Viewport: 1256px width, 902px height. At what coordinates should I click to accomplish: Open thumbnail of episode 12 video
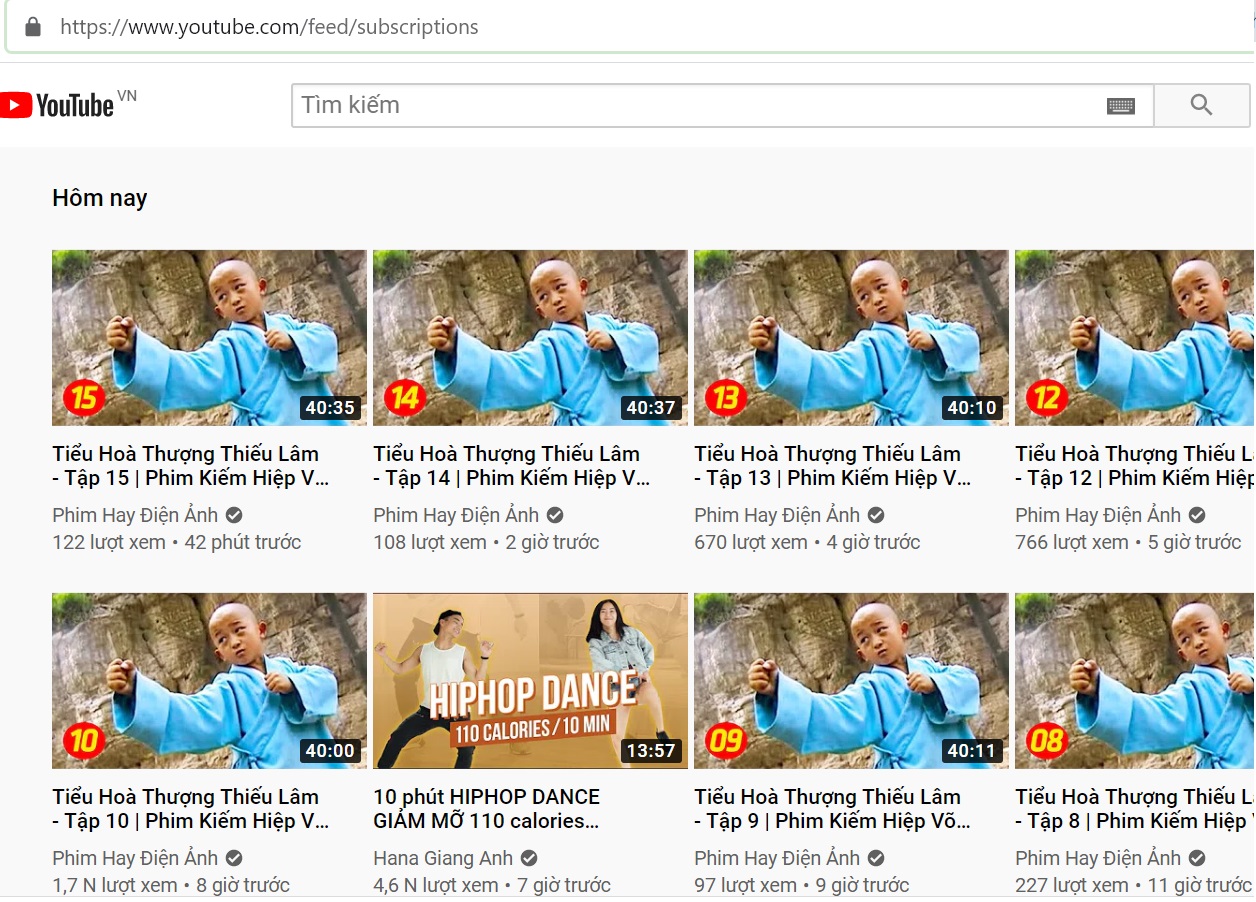[x=1135, y=338]
